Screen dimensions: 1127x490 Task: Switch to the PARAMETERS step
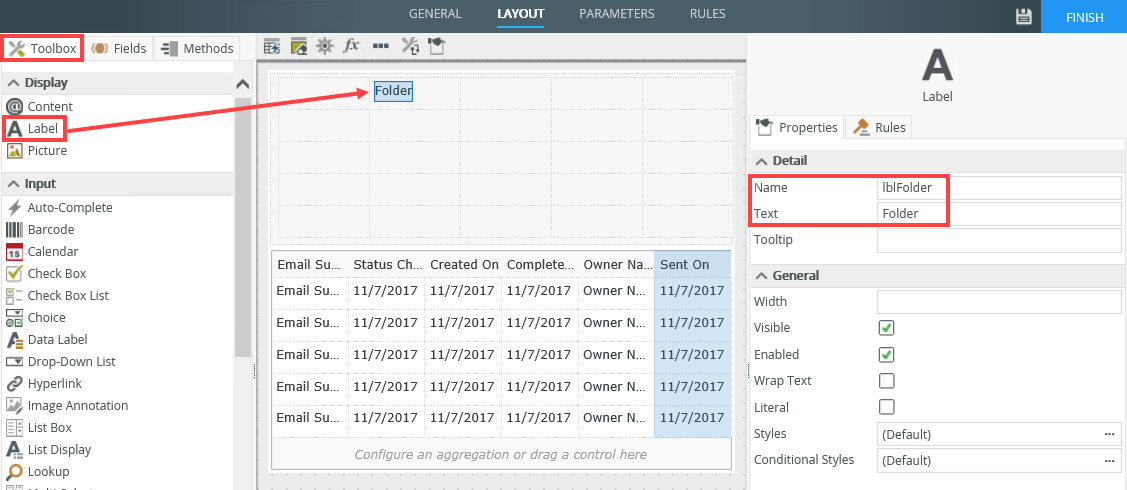click(x=617, y=14)
